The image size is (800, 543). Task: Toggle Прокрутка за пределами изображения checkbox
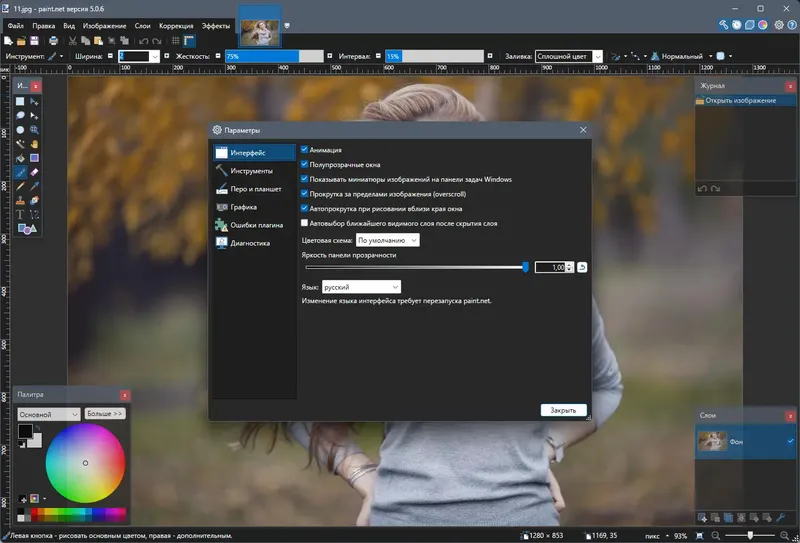click(x=305, y=193)
